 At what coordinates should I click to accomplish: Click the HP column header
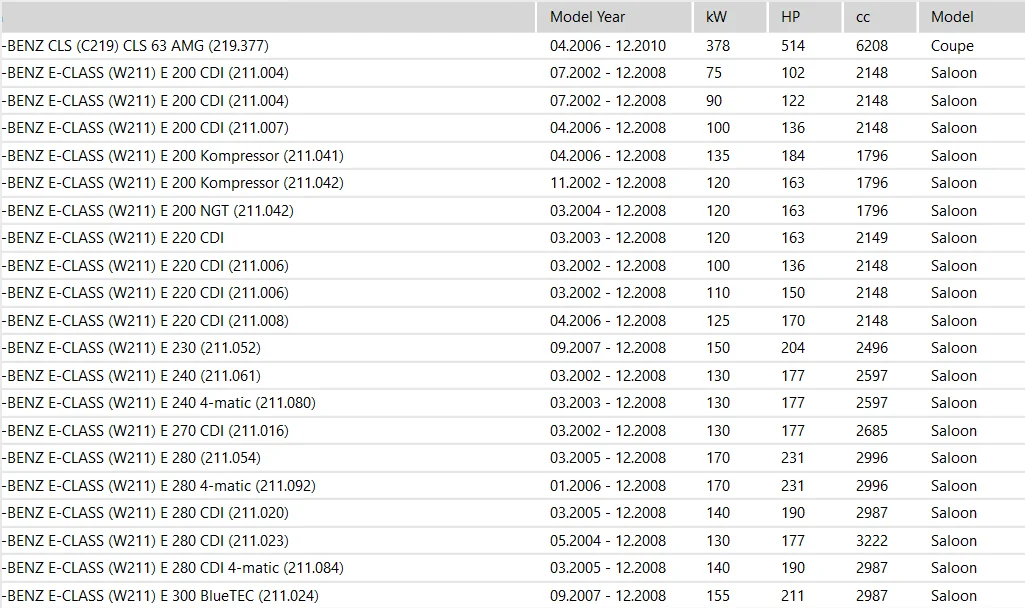(x=805, y=17)
